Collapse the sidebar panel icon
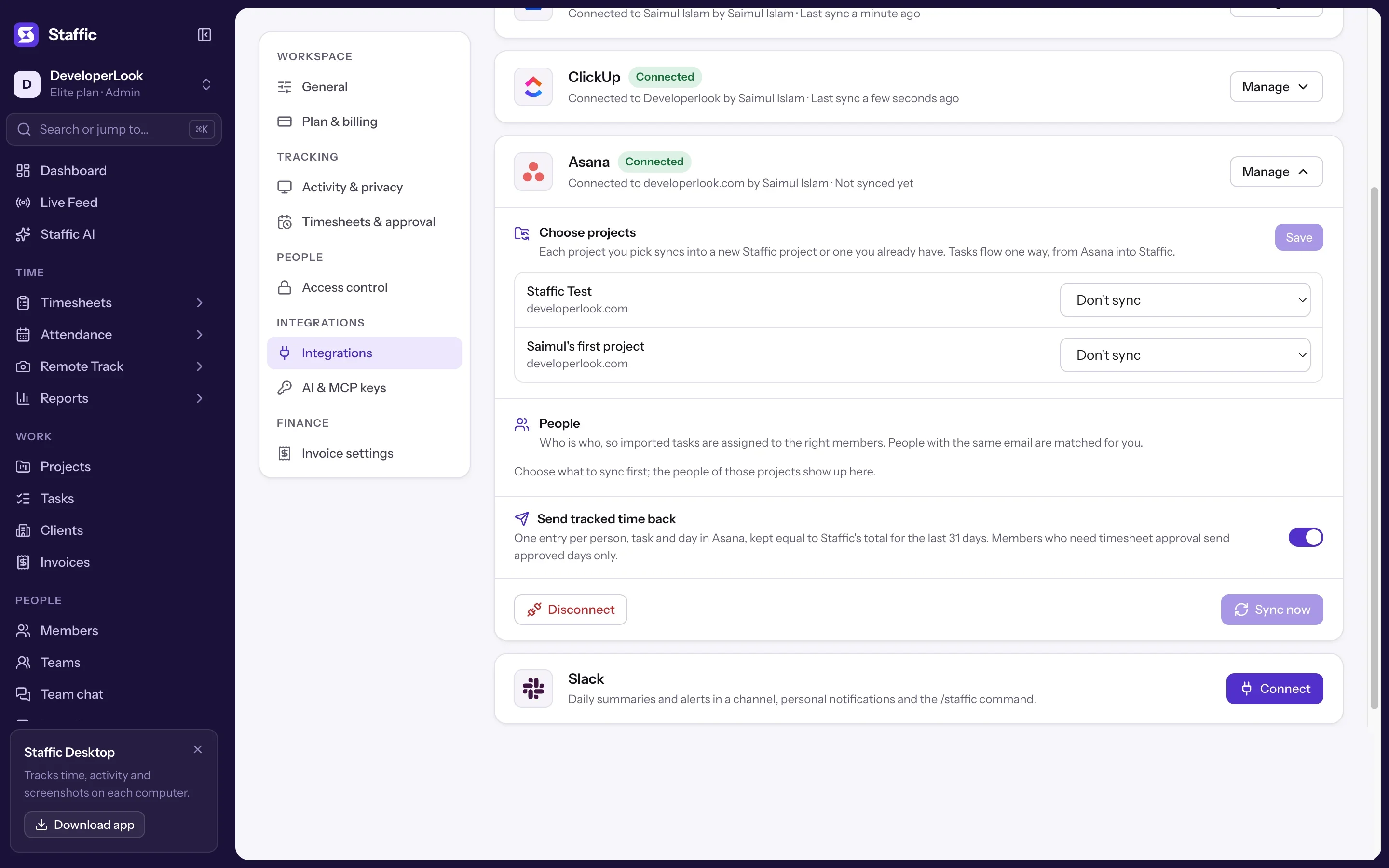This screenshot has height=868, width=1389. point(204,35)
